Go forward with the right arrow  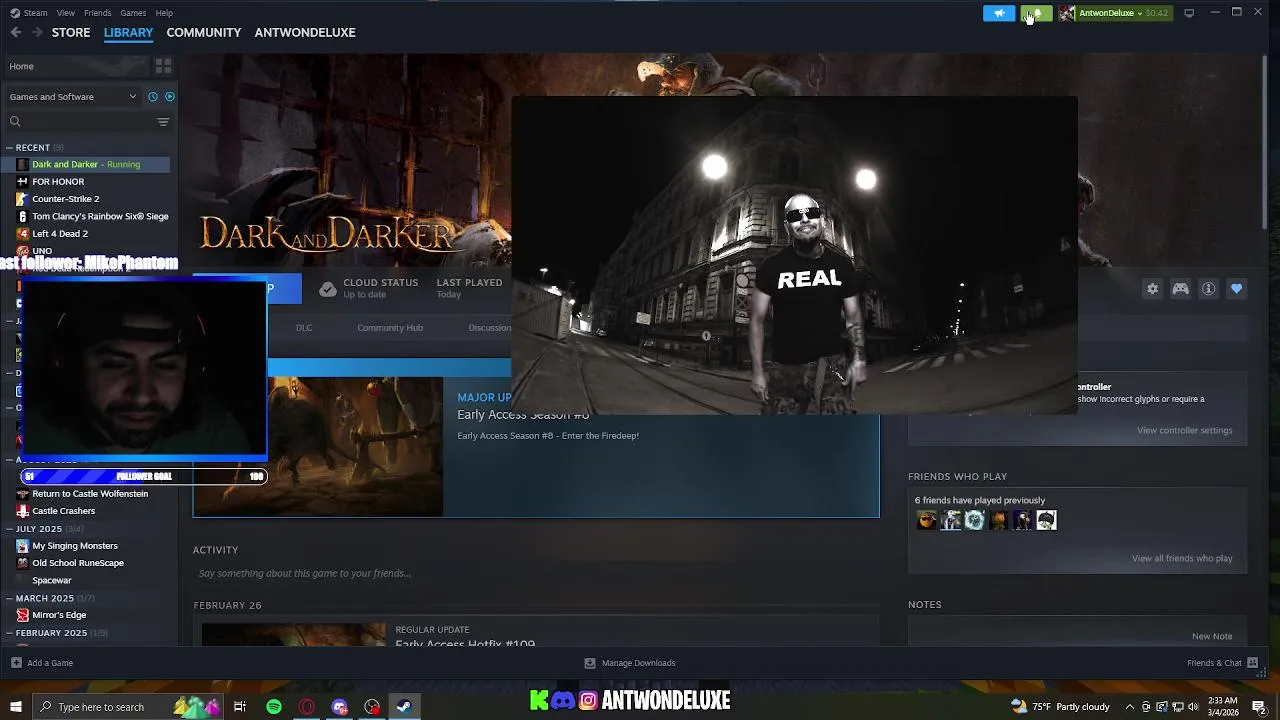click(37, 32)
